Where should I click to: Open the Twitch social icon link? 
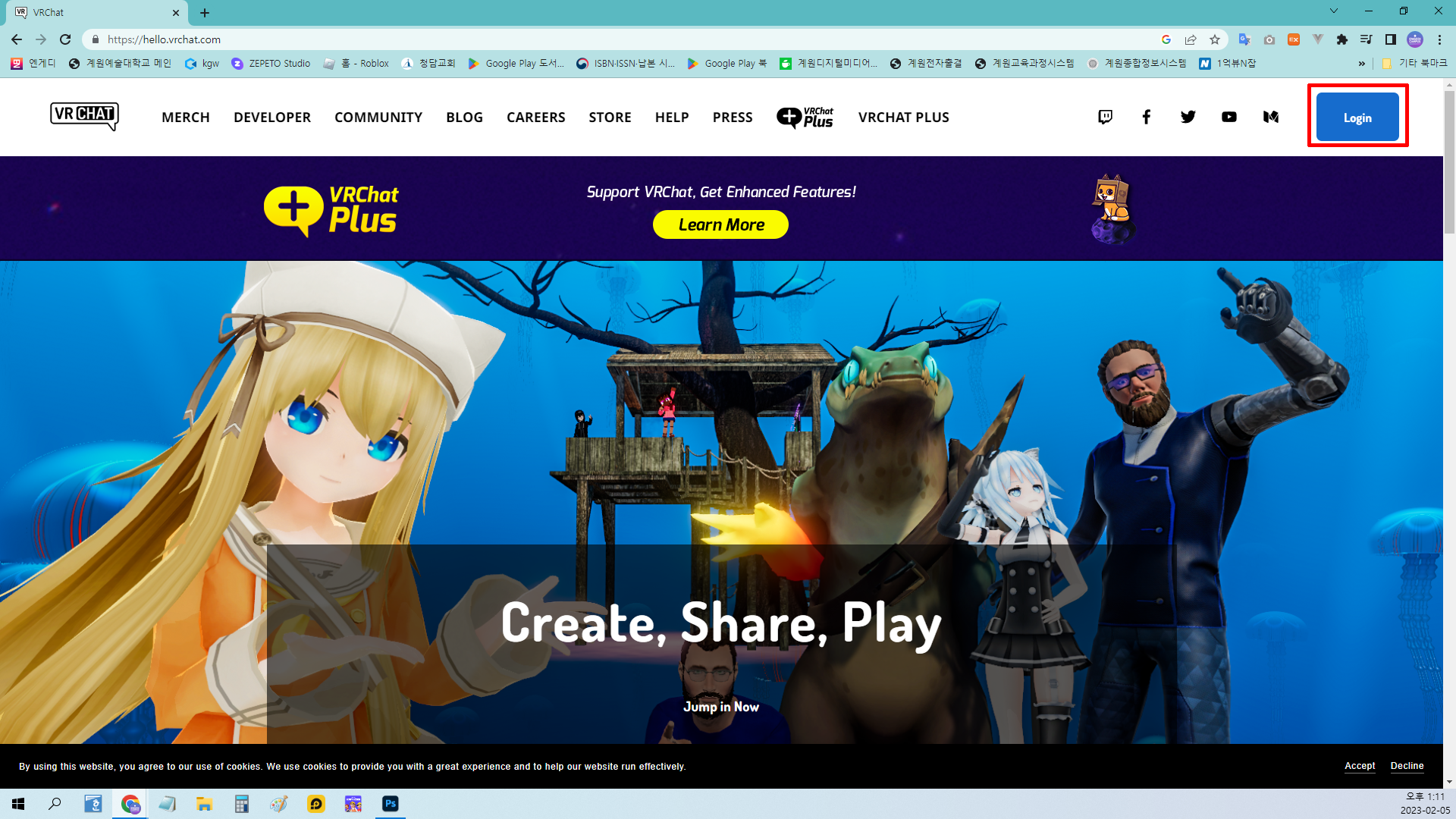[1105, 117]
